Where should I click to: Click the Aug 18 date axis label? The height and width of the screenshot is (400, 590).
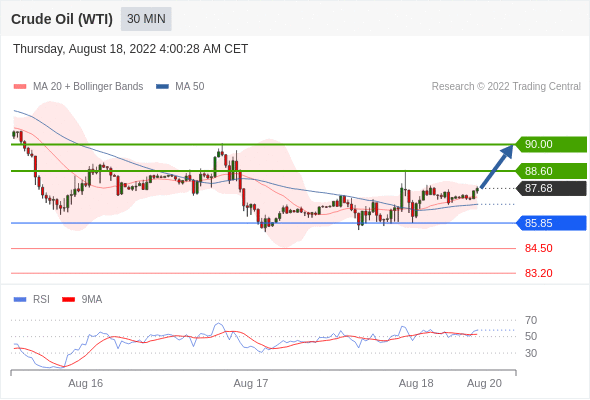416,383
